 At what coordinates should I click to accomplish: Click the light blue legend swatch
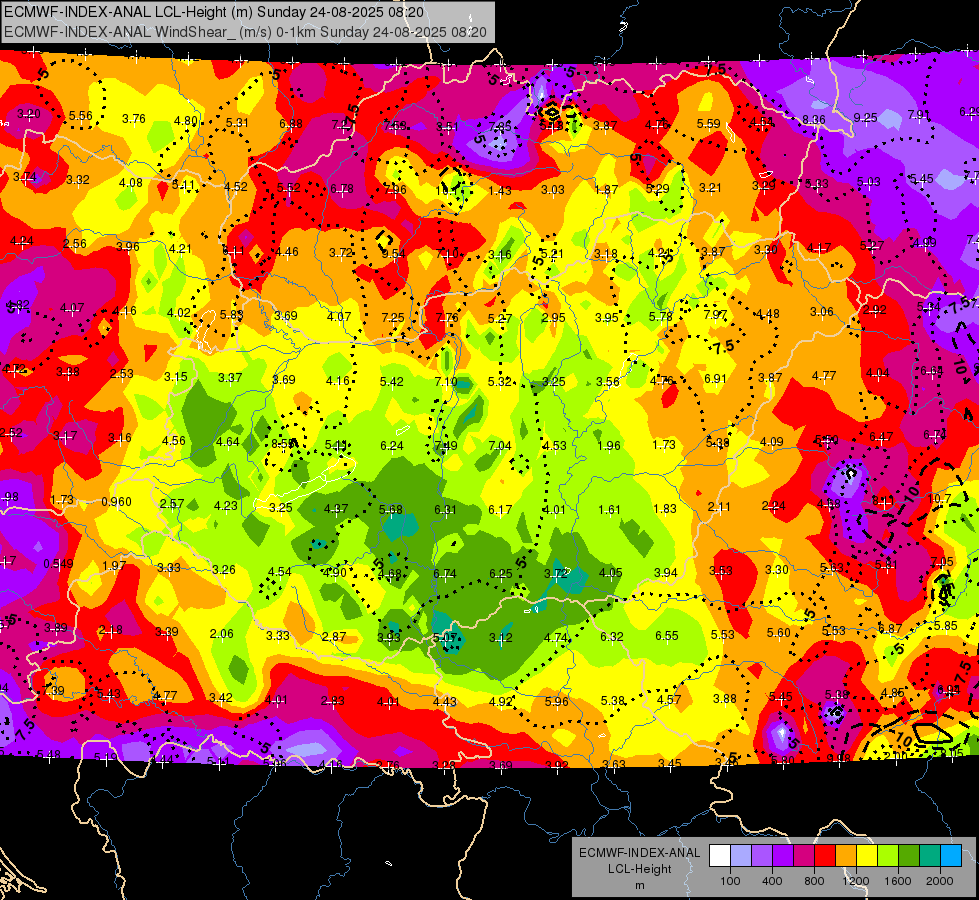click(x=741, y=856)
